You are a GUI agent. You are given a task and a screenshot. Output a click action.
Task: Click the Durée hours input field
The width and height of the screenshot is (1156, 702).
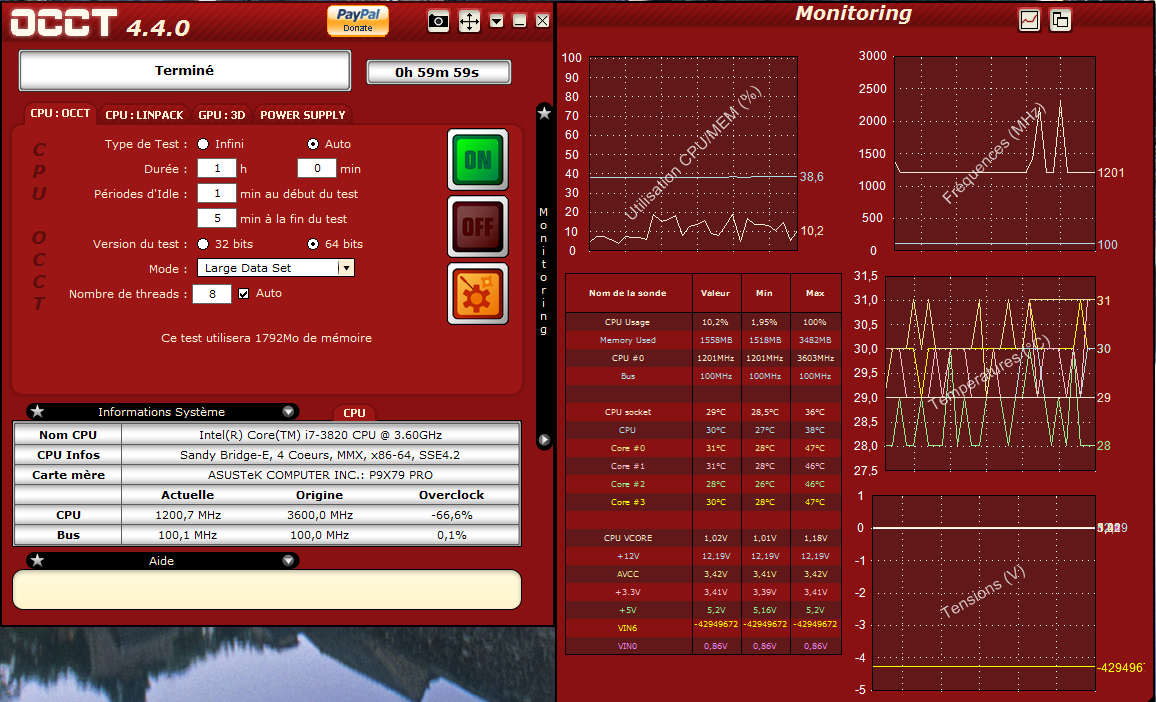(217, 169)
